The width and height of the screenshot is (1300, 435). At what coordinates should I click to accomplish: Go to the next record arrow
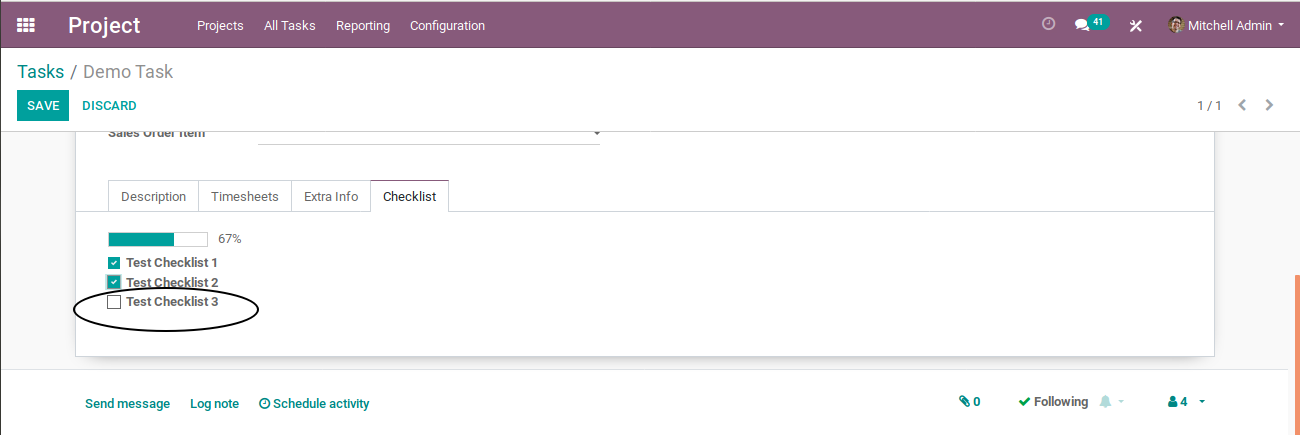point(1270,105)
